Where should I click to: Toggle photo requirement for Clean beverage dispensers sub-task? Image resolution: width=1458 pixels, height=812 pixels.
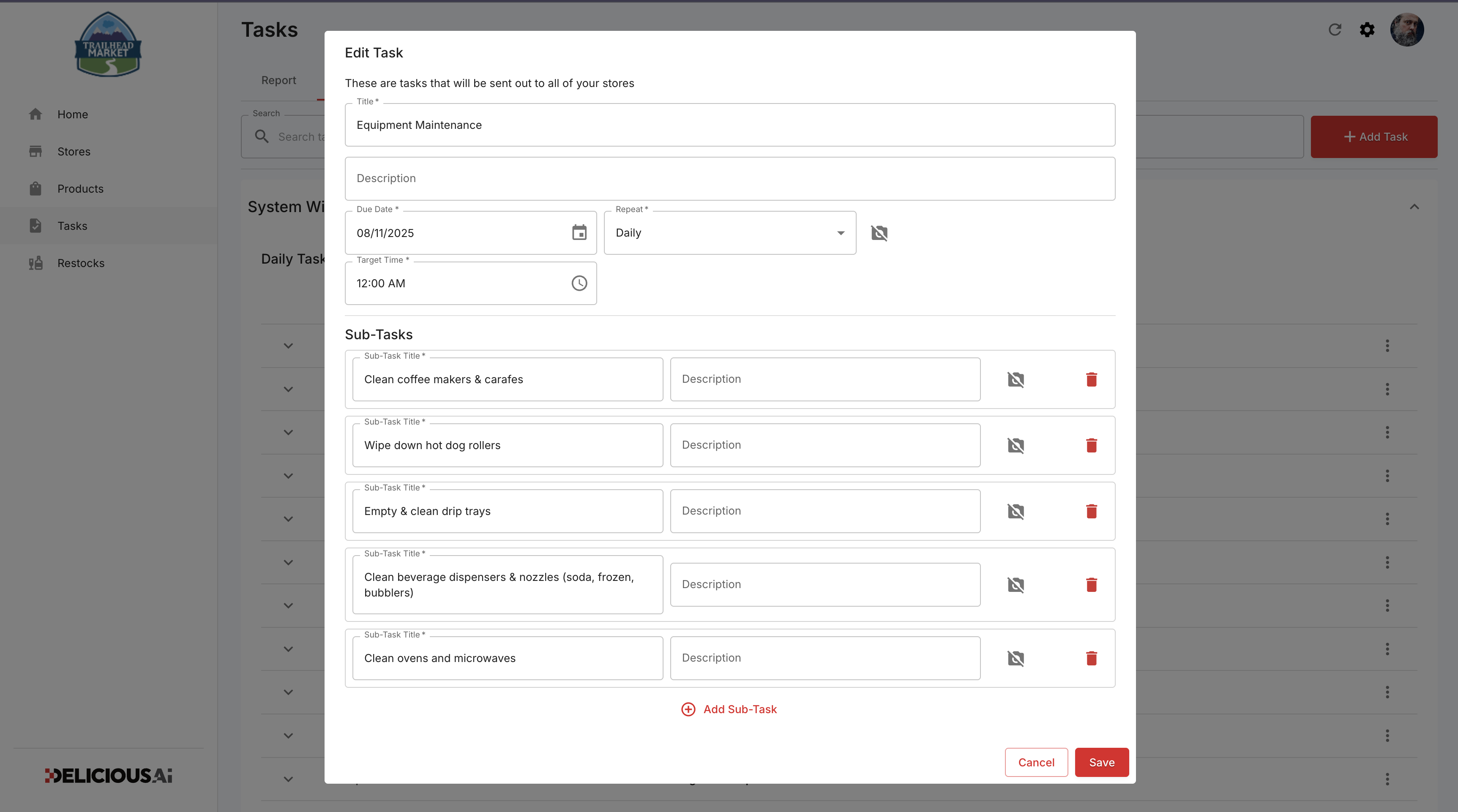tap(1016, 585)
